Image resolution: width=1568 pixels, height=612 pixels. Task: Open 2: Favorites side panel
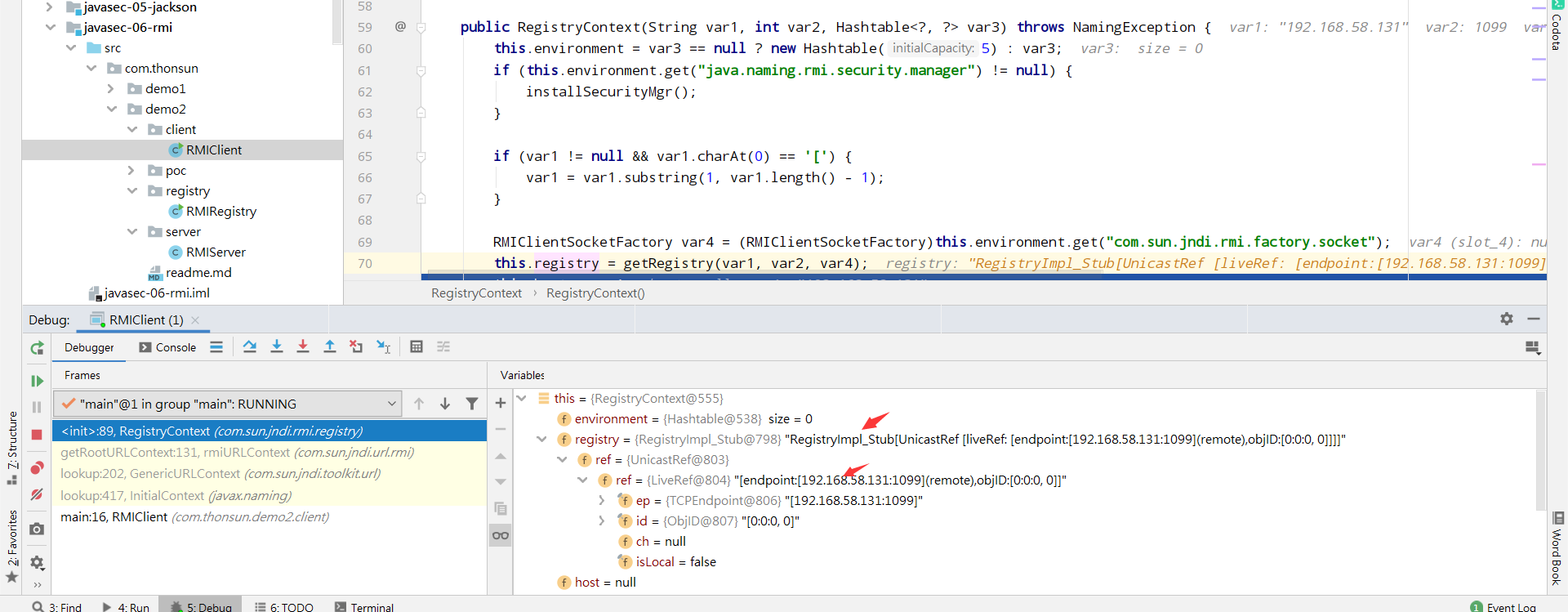click(11, 545)
